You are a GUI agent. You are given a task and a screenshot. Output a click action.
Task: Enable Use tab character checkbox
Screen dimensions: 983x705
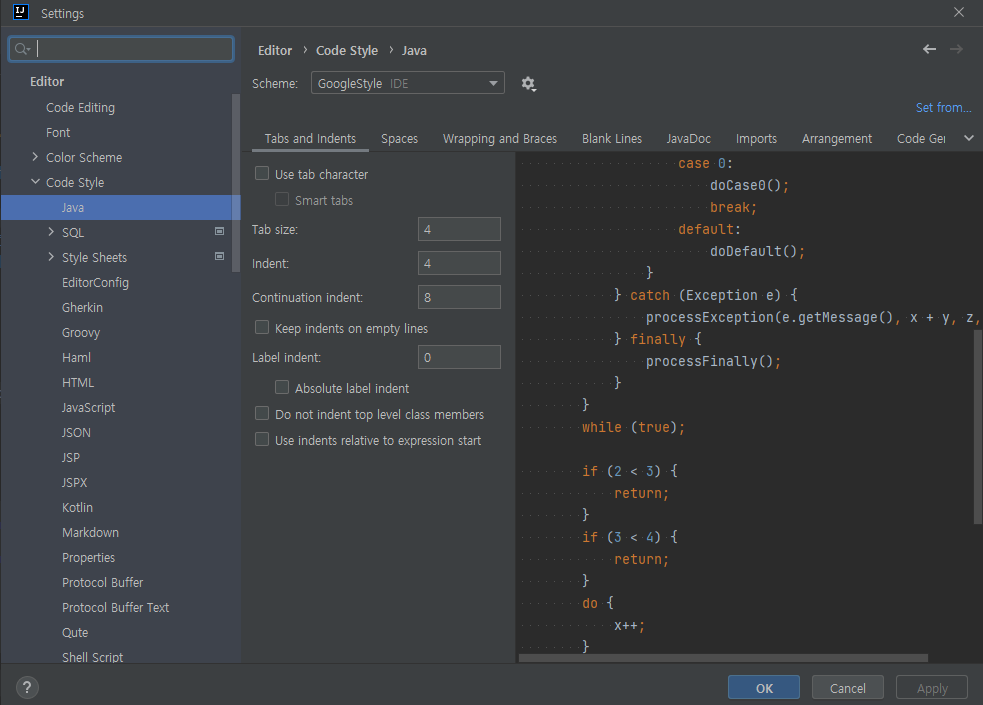point(262,174)
